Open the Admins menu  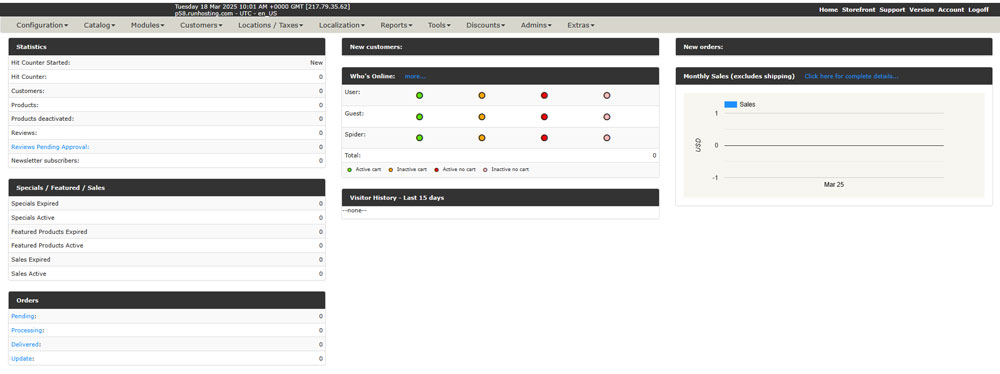(x=536, y=26)
